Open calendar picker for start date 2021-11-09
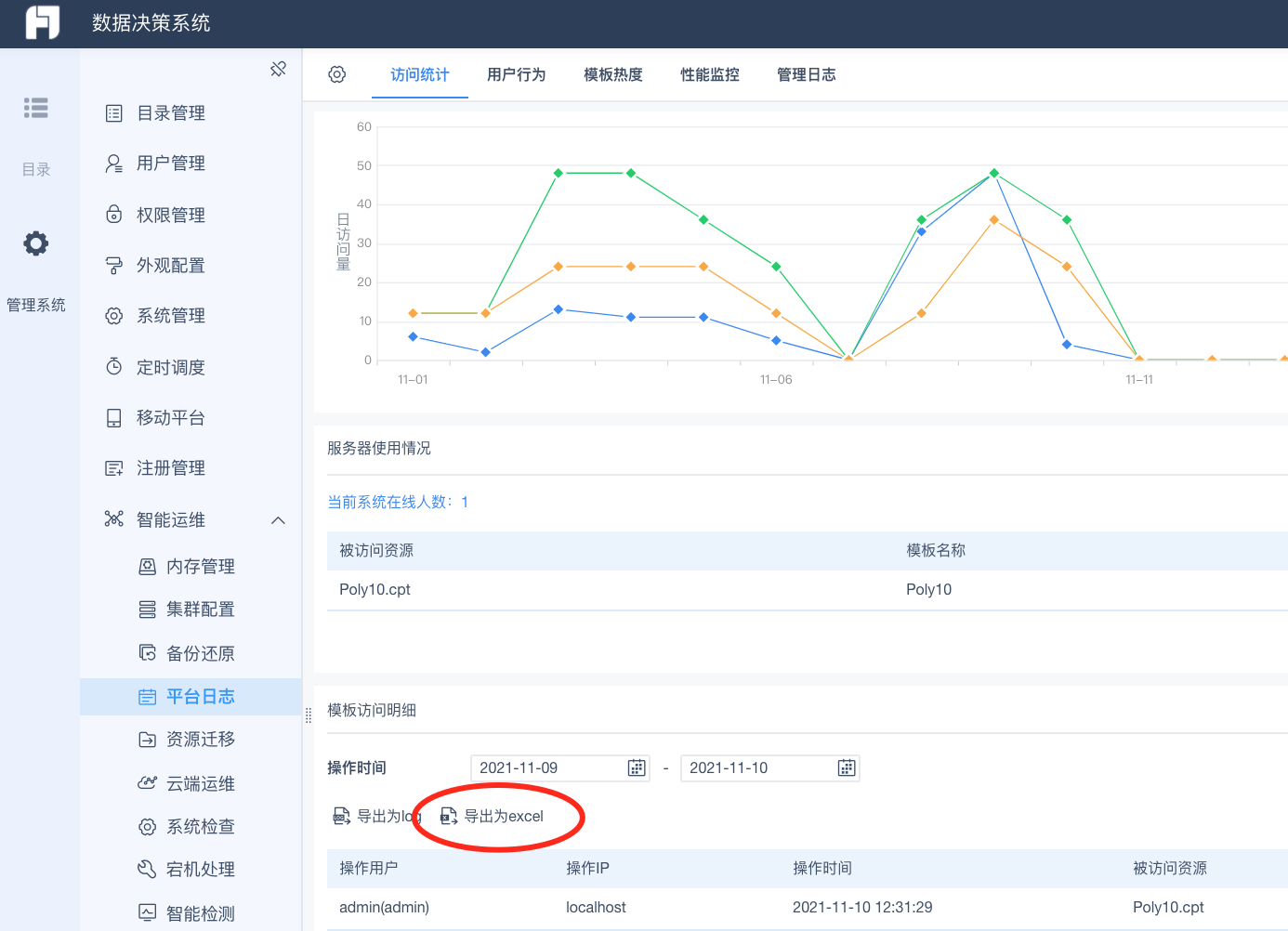The height and width of the screenshot is (931, 1288). [637, 767]
